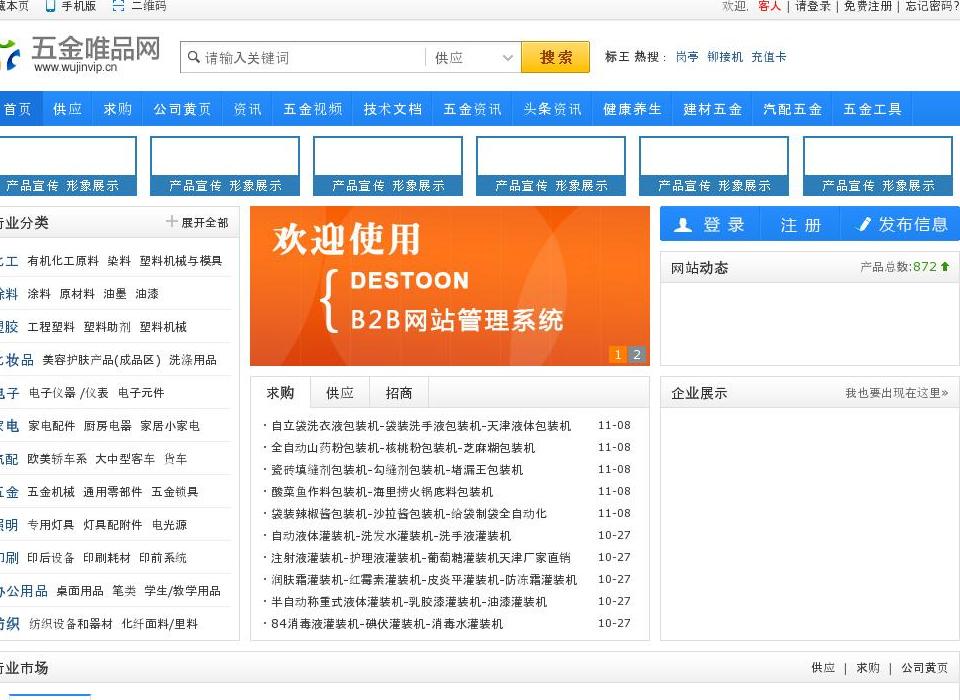
Task: Click 供应 link in 行业市场 bar
Action: point(823,668)
